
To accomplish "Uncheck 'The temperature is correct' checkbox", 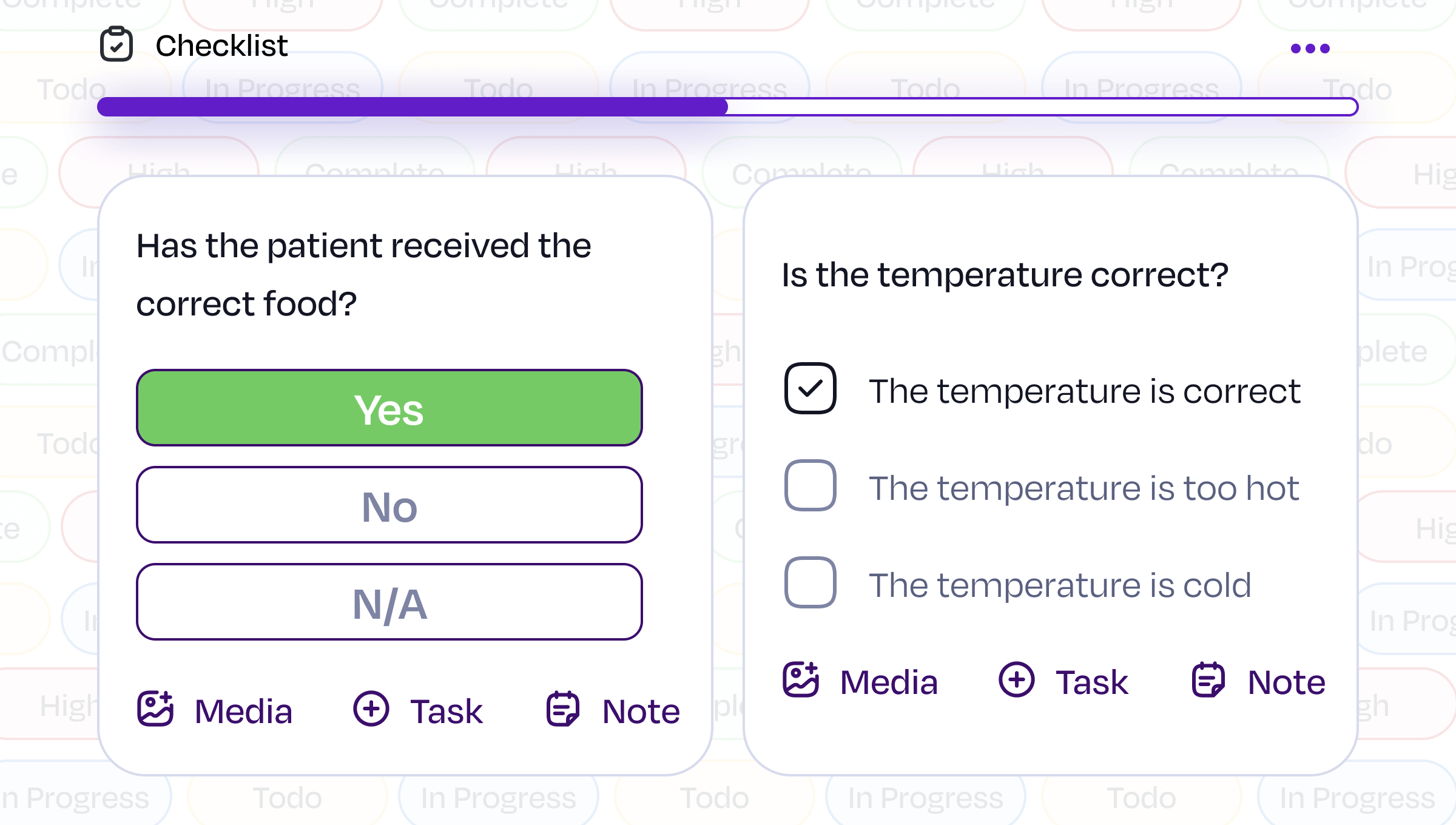I will click(x=810, y=388).
